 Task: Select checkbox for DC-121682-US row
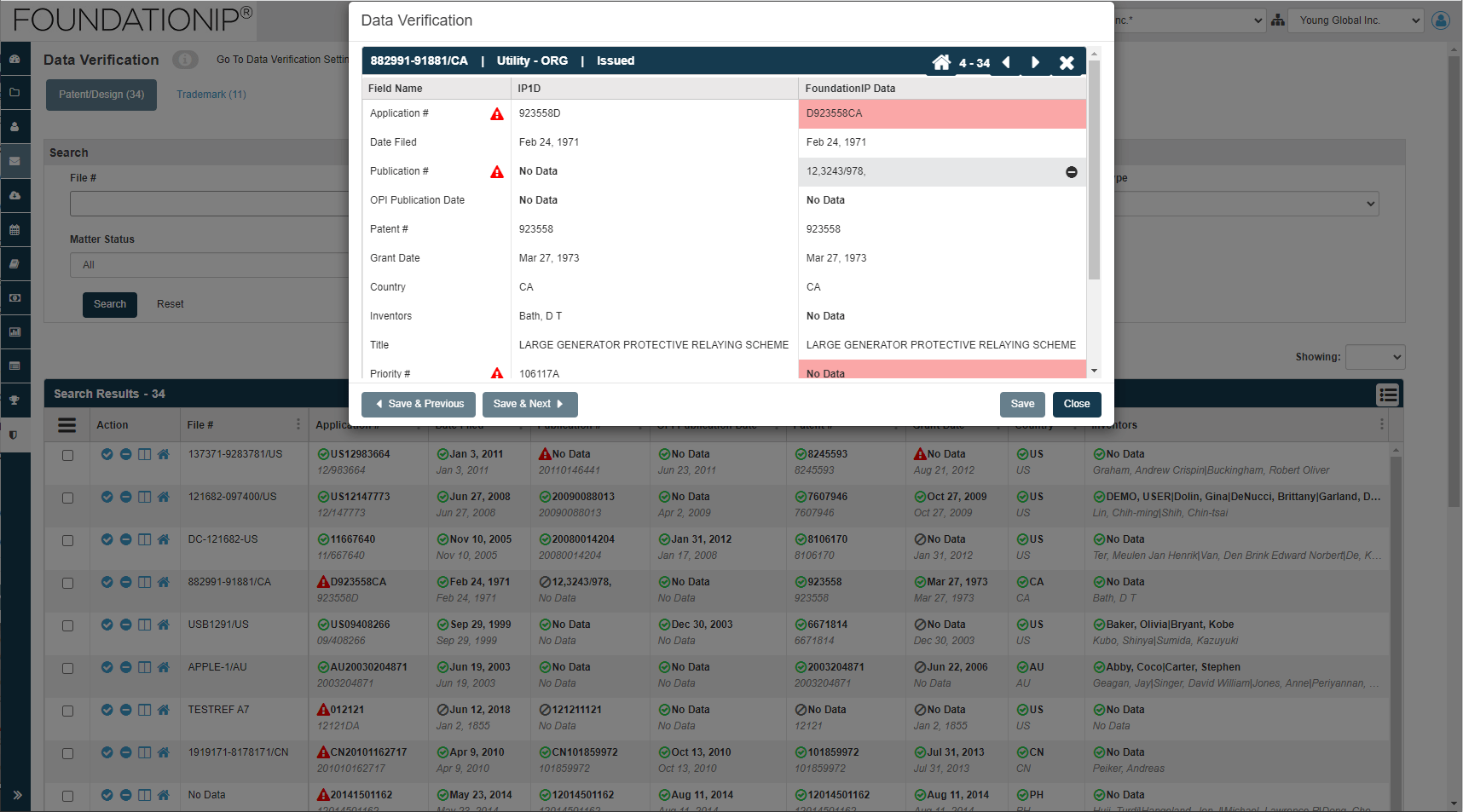(x=67, y=541)
